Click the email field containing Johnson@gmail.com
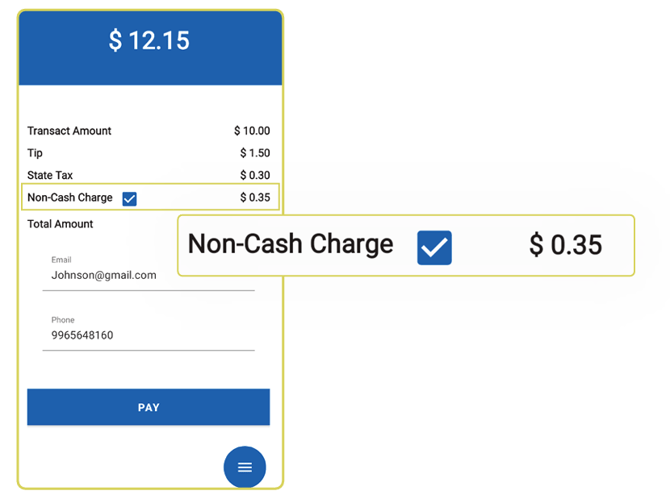The width and height of the screenshot is (670, 499). 148,275
